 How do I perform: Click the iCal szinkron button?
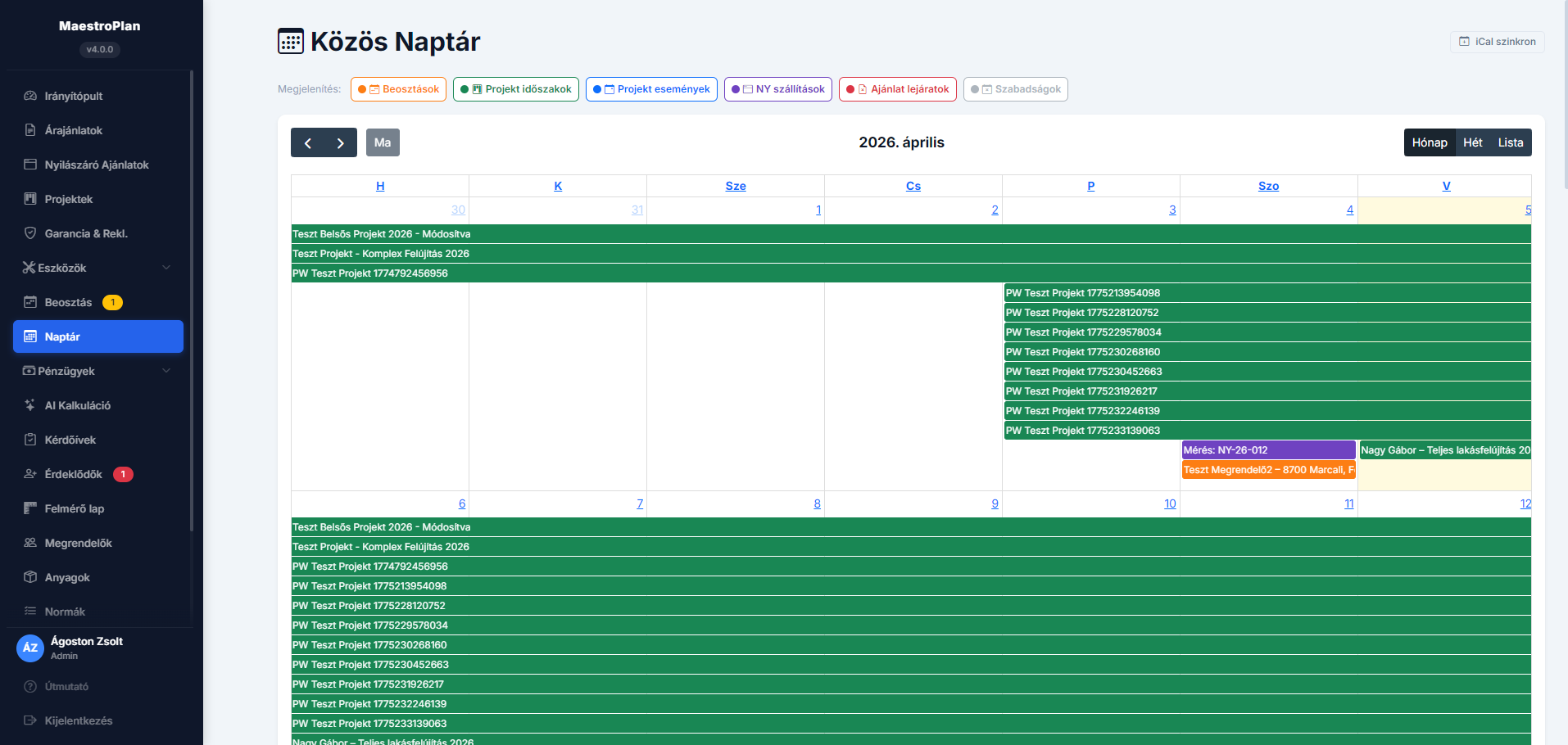[1498, 42]
